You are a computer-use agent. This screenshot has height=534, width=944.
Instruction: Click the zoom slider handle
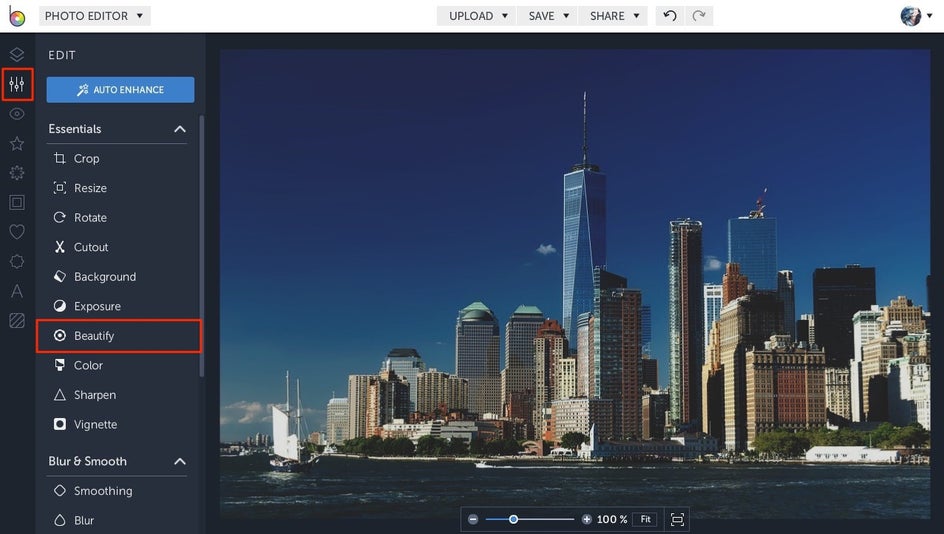click(x=514, y=519)
